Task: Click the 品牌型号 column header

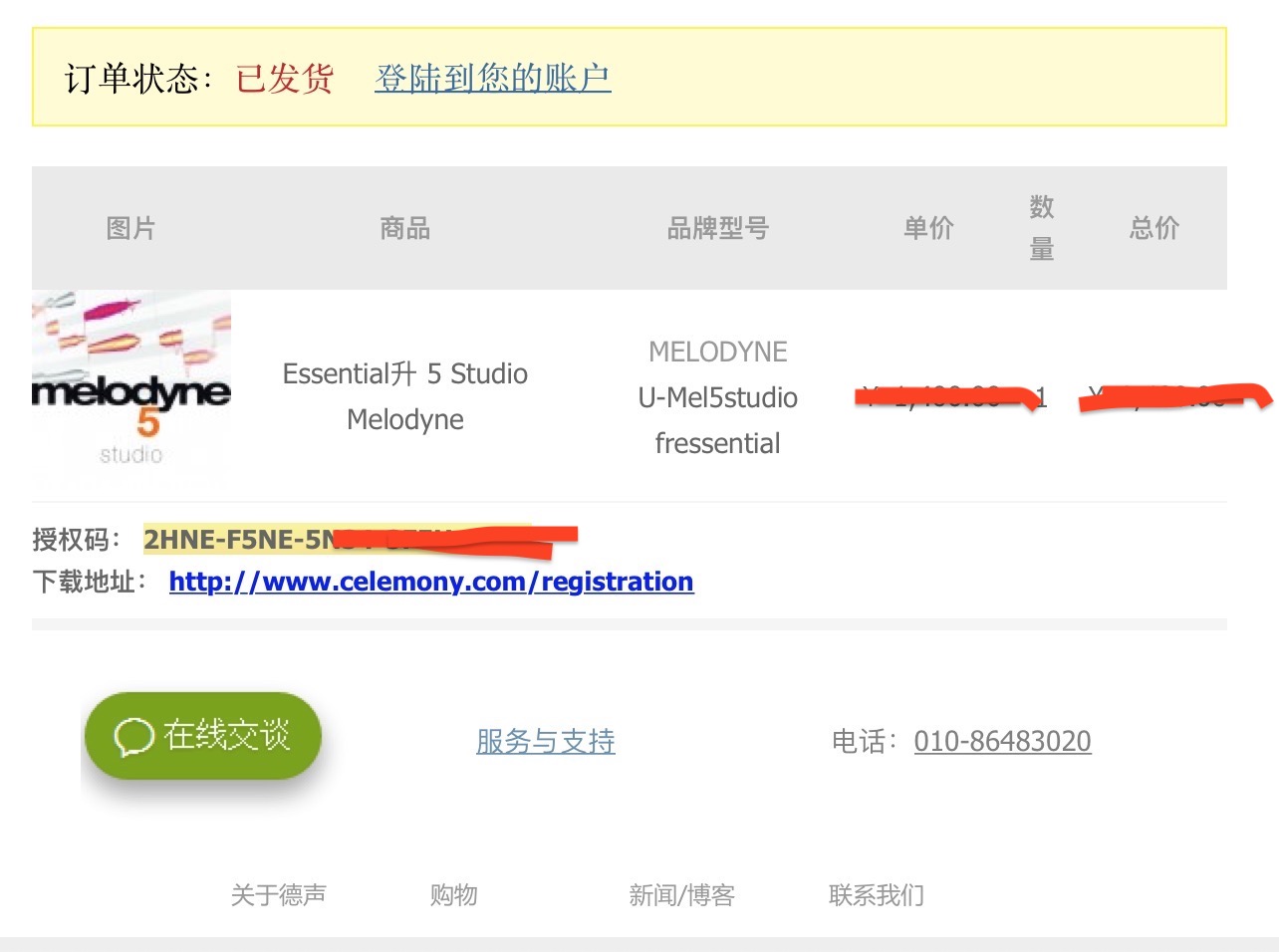Action: (718, 228)
